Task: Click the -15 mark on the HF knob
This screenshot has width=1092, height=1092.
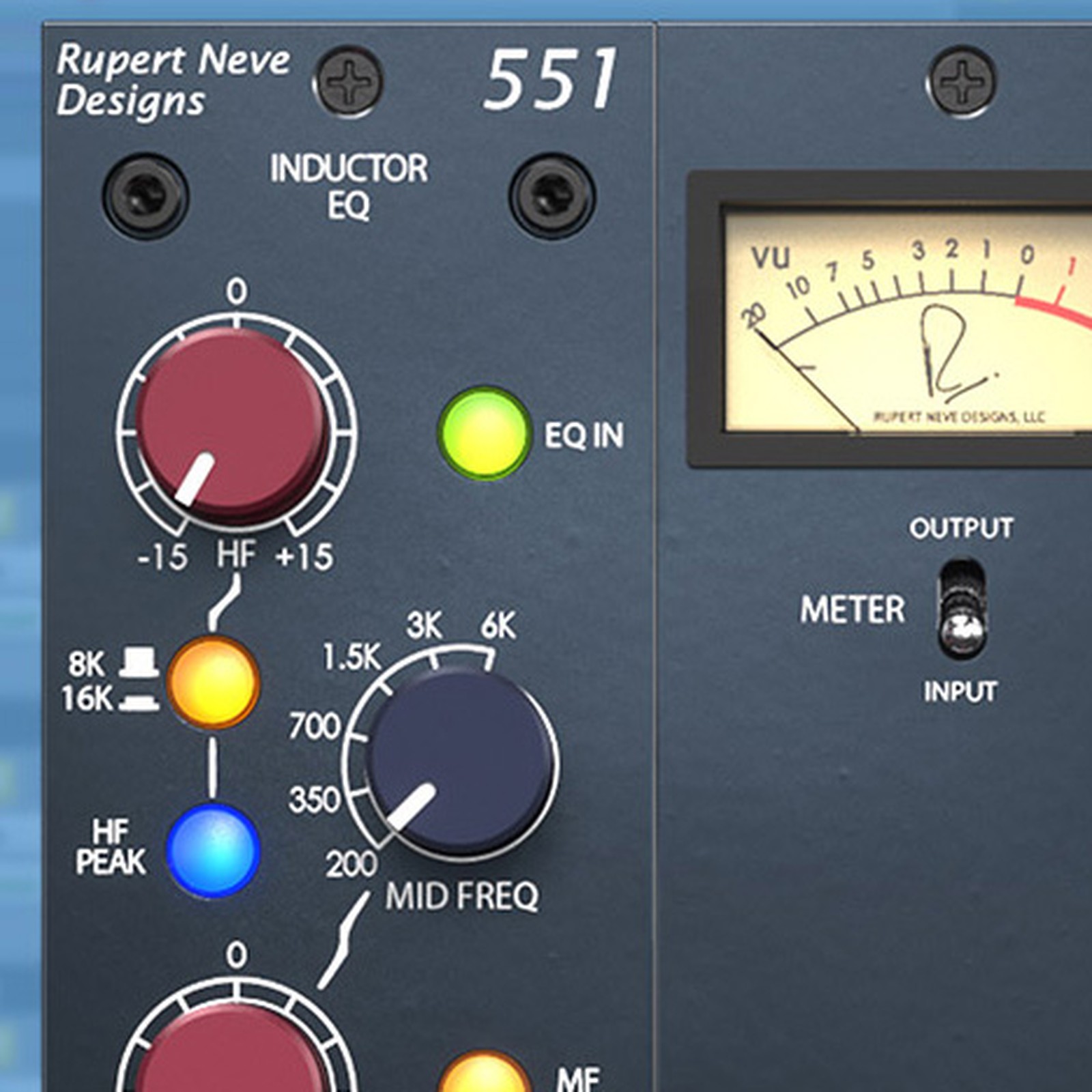Action: [x=162, y=557]
